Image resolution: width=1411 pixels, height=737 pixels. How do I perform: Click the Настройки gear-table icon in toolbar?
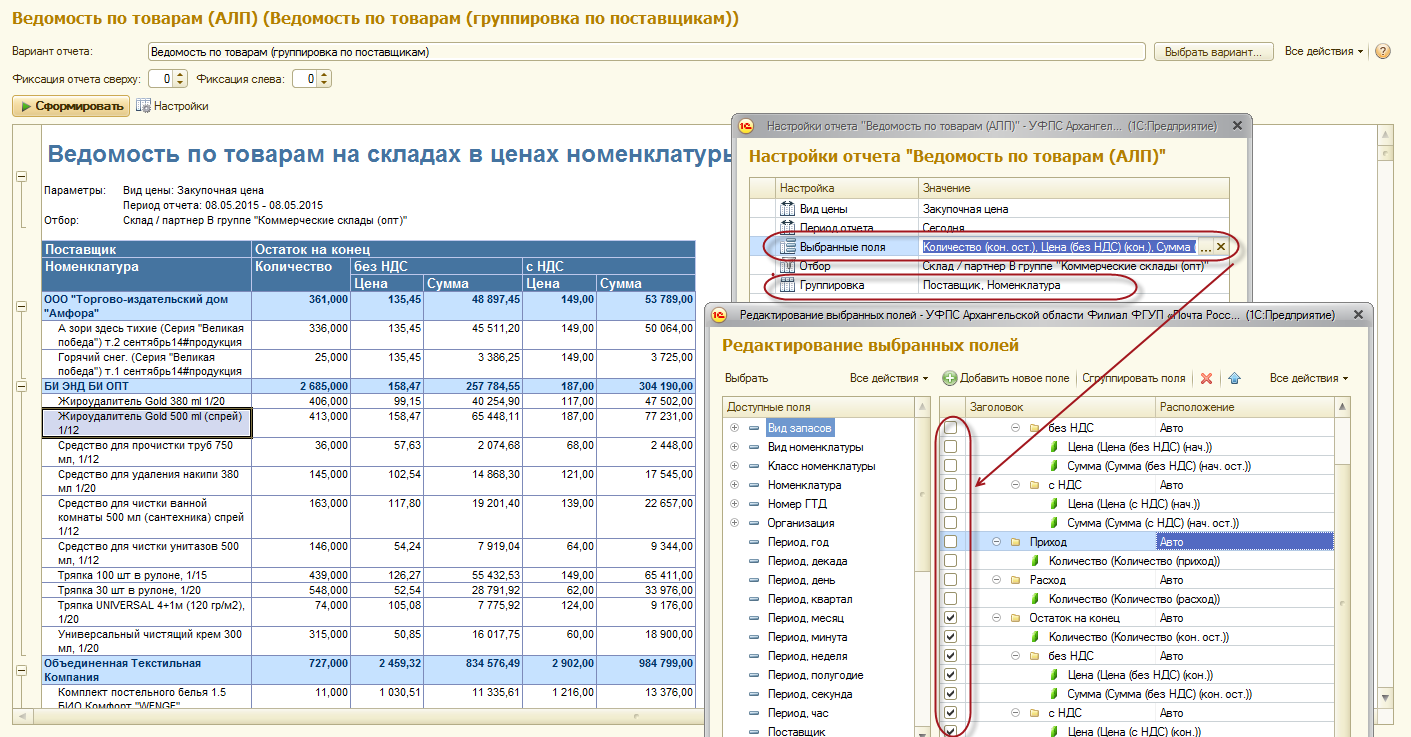click(x=143, y=106)
